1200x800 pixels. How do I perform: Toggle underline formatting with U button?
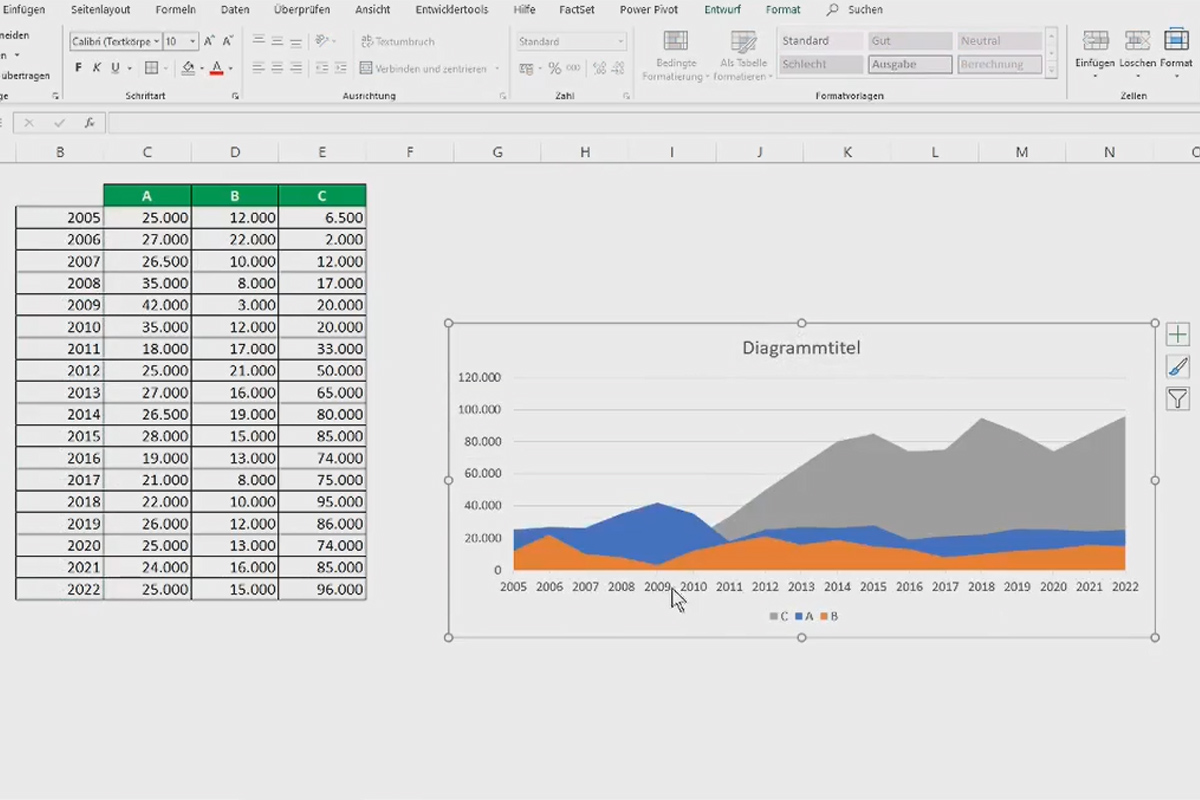click(115, 68)
